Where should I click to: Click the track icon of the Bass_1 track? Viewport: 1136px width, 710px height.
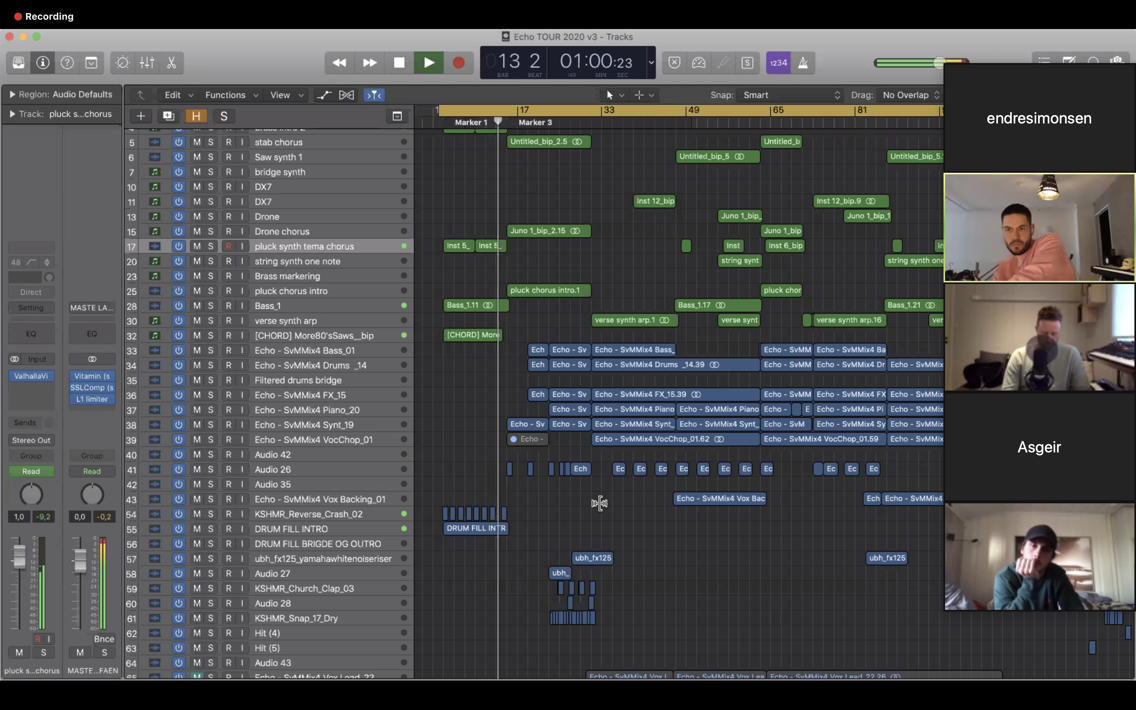pos(154,306)
